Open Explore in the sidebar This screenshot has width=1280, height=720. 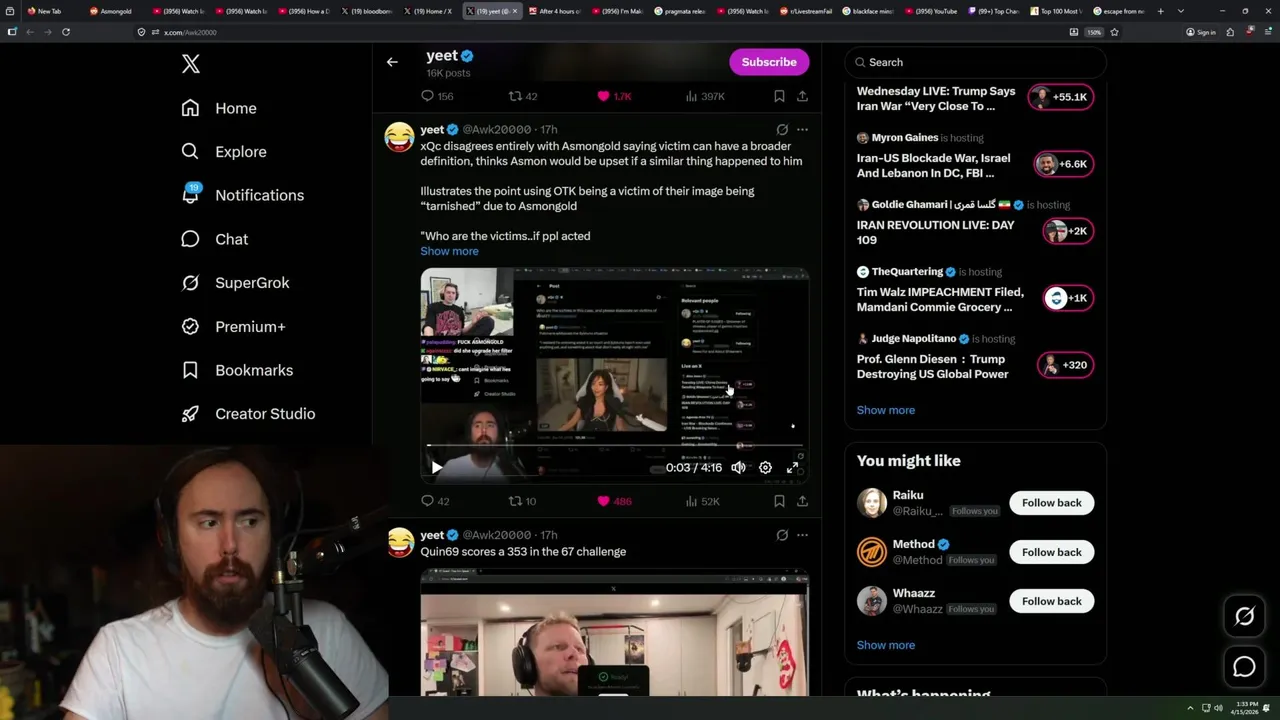223,152
